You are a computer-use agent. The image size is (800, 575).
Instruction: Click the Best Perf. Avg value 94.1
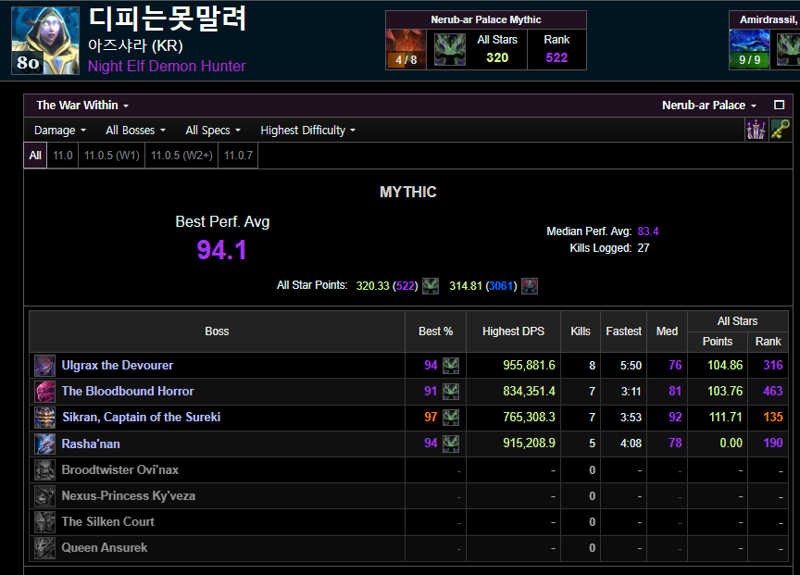tap(221, 251)
